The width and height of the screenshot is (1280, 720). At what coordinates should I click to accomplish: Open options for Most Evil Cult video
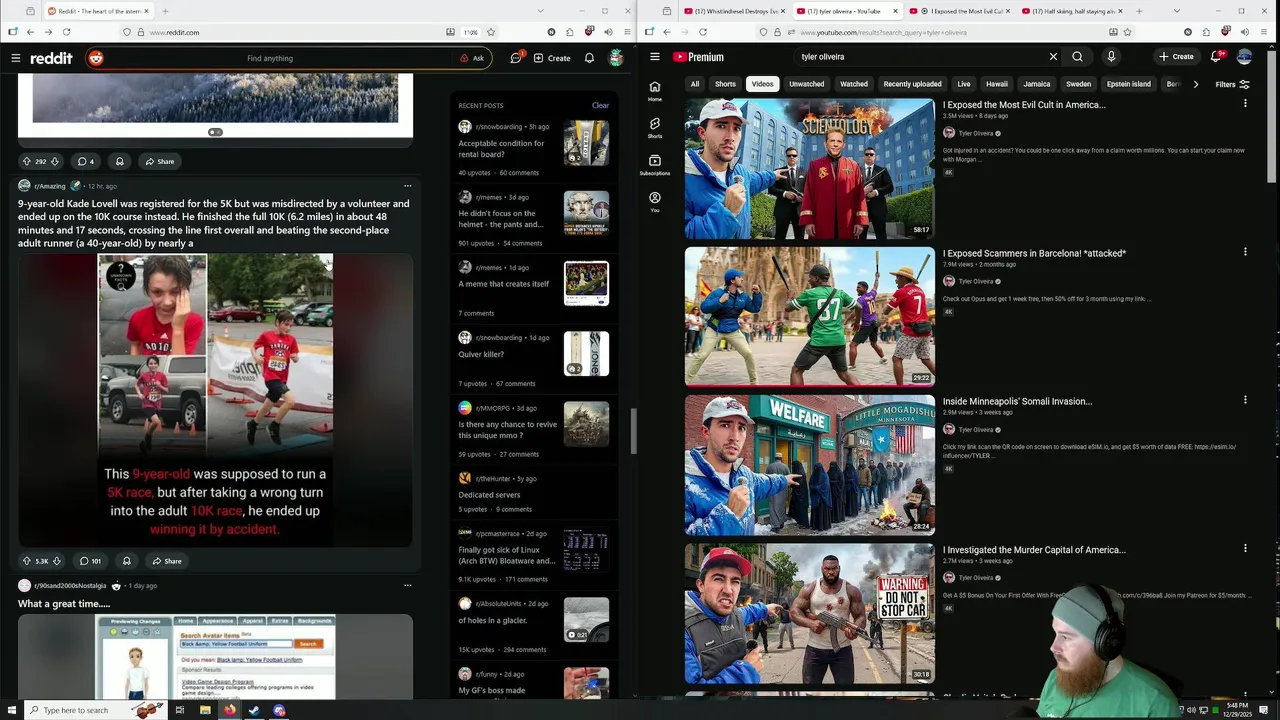pyautogui.click(x=1245, y=104)
